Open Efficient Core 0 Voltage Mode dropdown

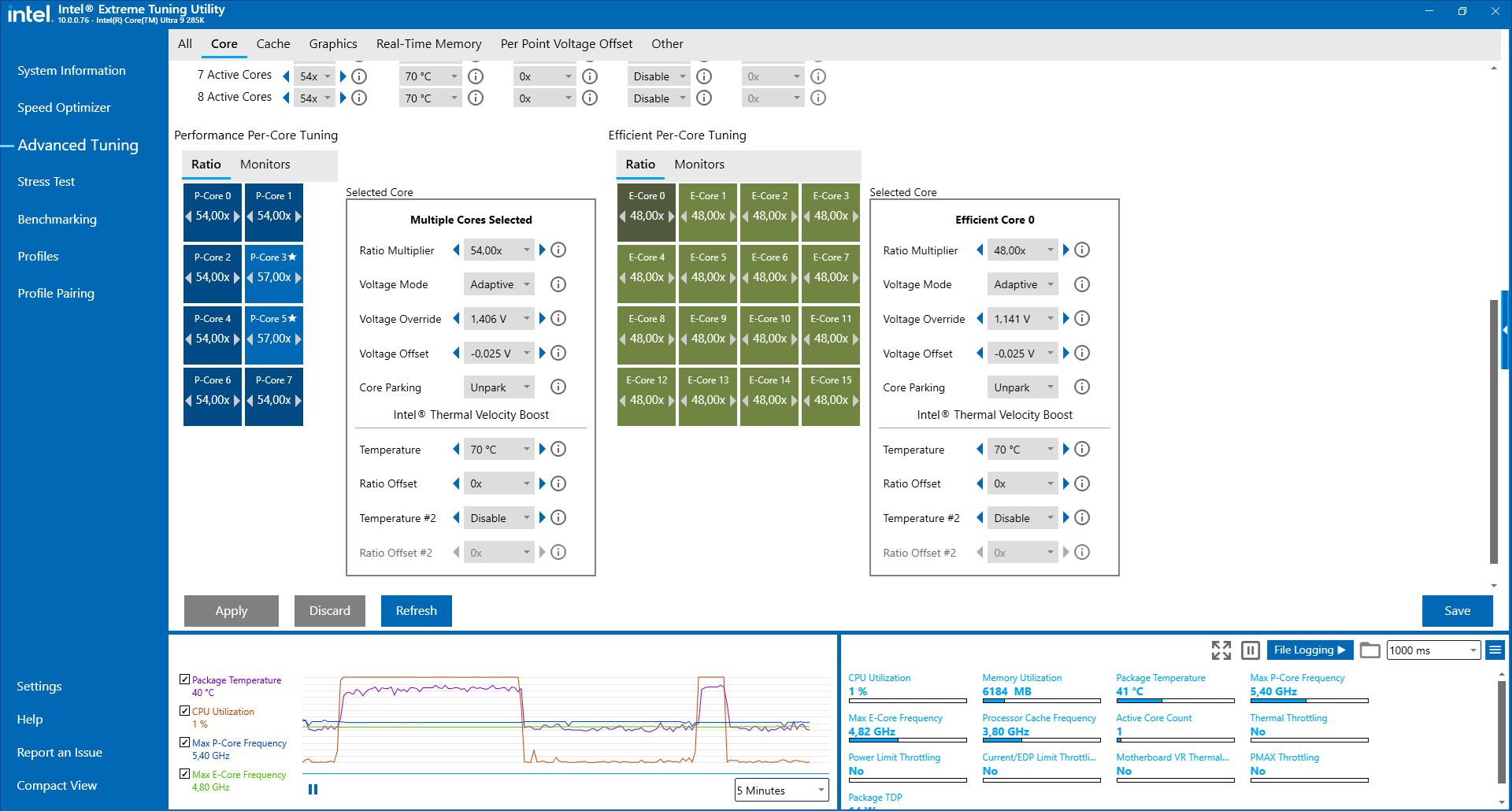(1023, 284)
